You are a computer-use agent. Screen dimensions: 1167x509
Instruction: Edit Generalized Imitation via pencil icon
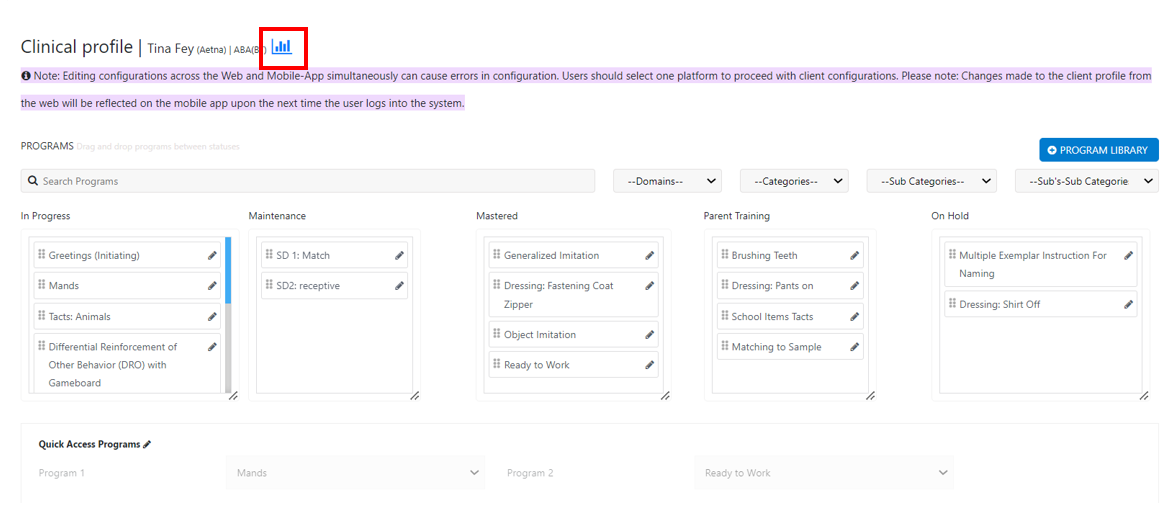point(649,256)
